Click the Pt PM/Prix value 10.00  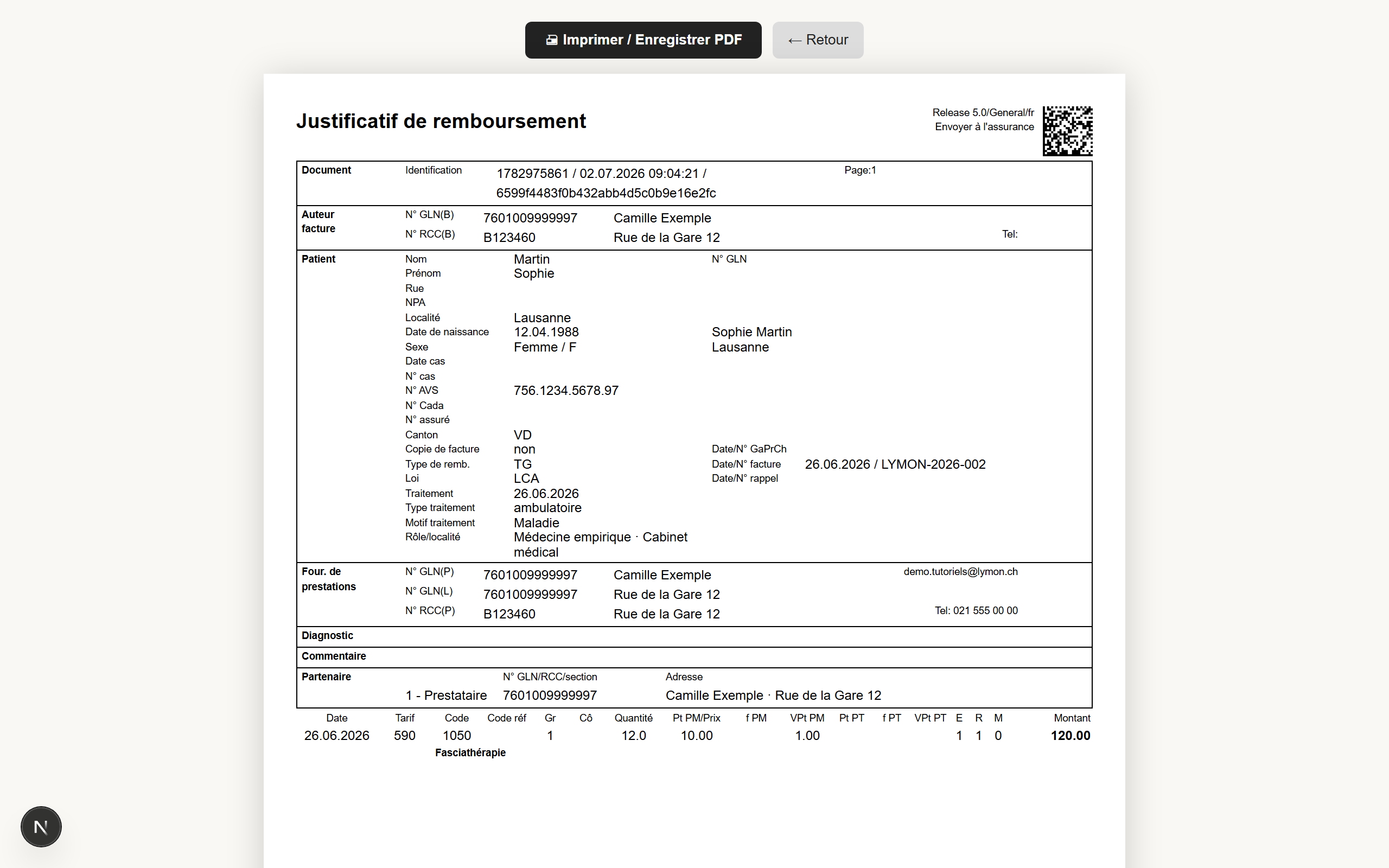(x=696, y=736)
